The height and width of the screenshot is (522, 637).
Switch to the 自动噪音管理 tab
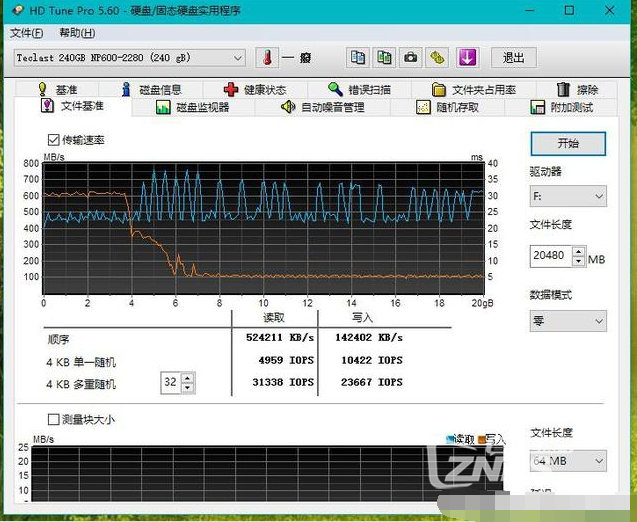point(323,107)
